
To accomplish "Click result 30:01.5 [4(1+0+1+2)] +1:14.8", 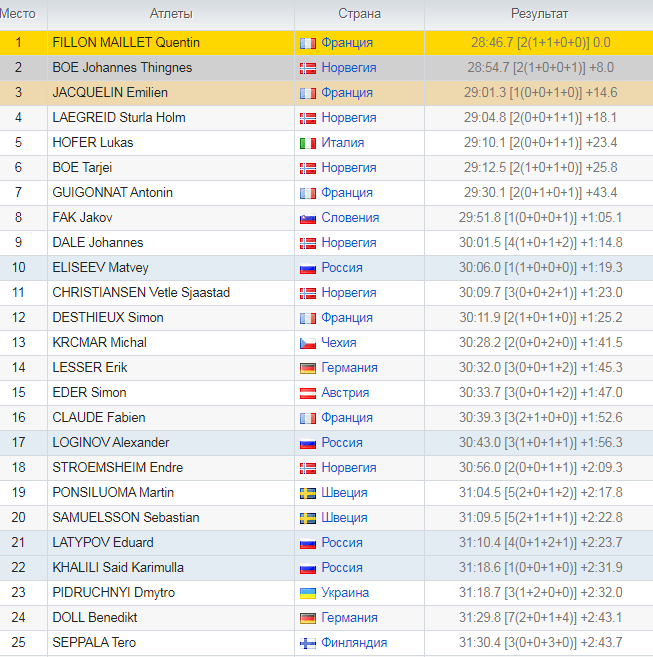I will [x=540, y=242].
